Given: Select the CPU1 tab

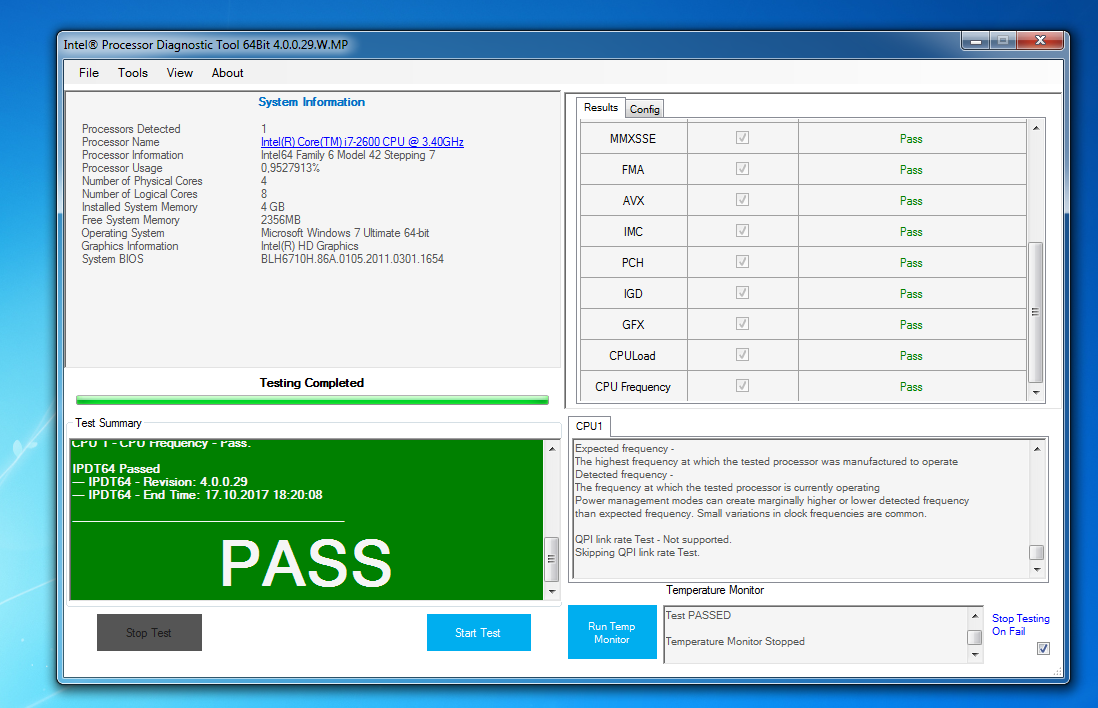Looking at the screenshot, I should pos(589,427).
